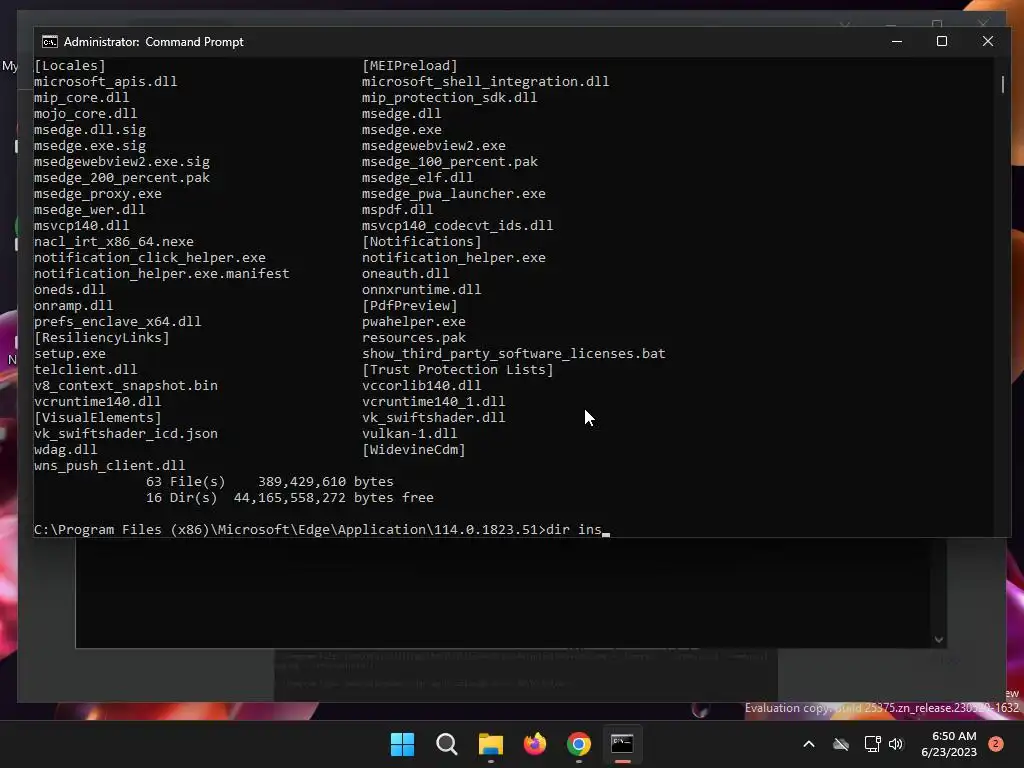Click microsoft_shell_integration.dll entry
Viewport: 1024px width, 768px height.
coord(485,82)
